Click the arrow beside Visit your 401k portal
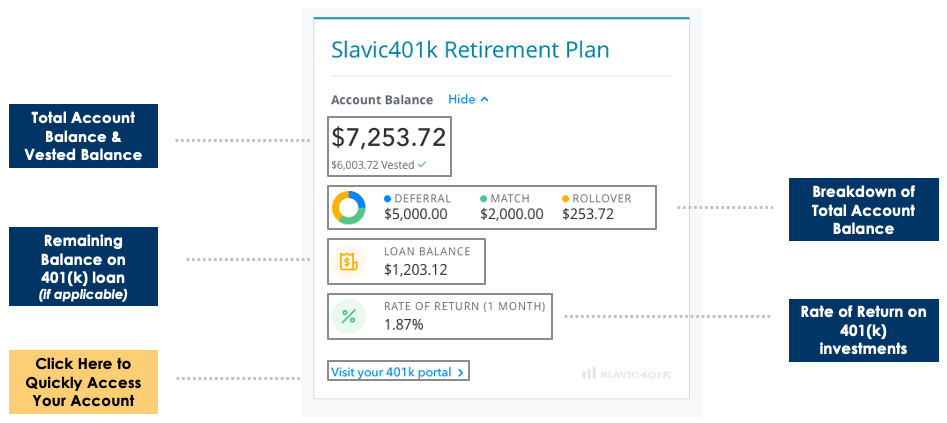This screenshot has height=423, width=947. pyautogui.click(x=460, y=372)
